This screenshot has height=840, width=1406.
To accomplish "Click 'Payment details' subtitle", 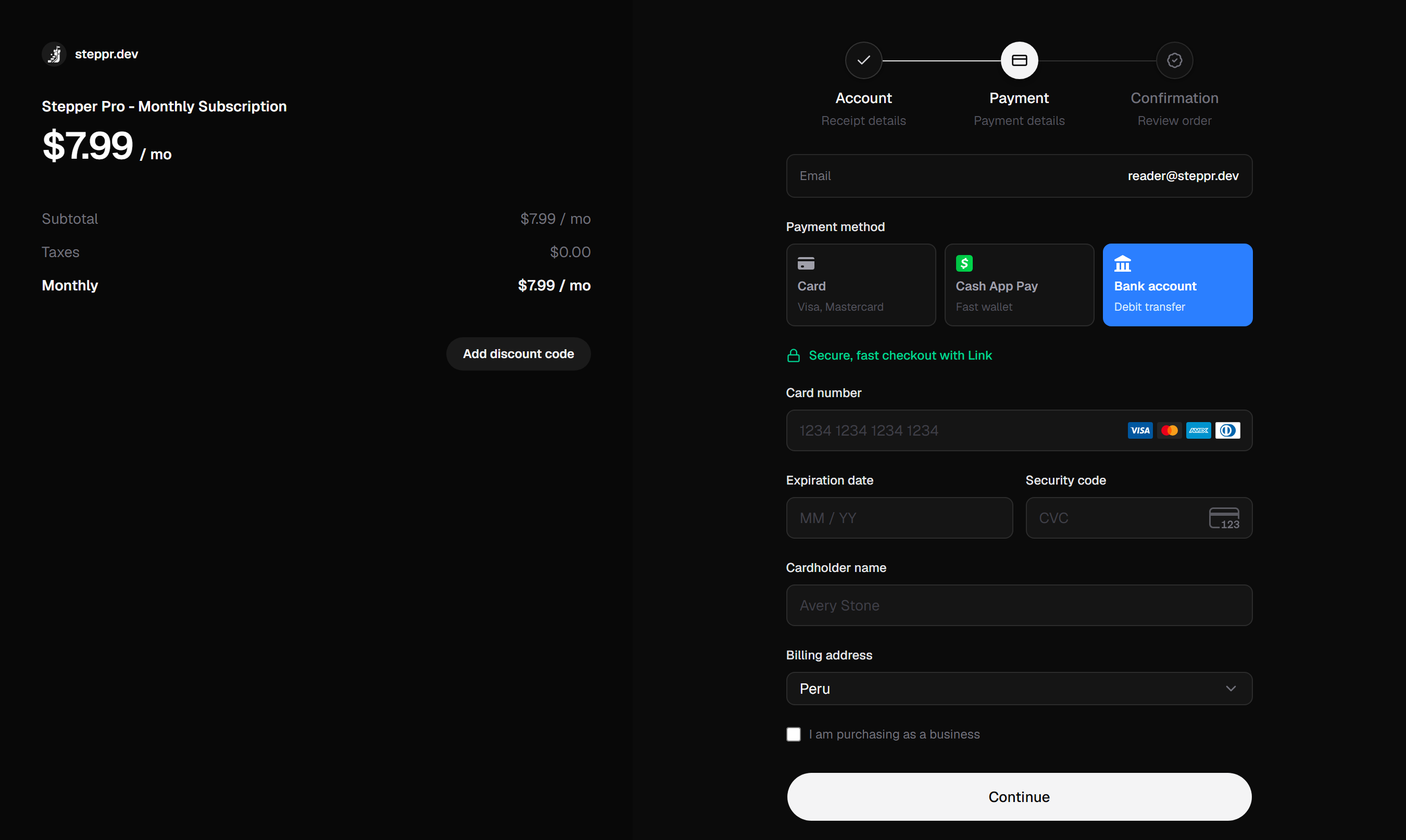I will pyautogui.click(x=1019, y=121).
